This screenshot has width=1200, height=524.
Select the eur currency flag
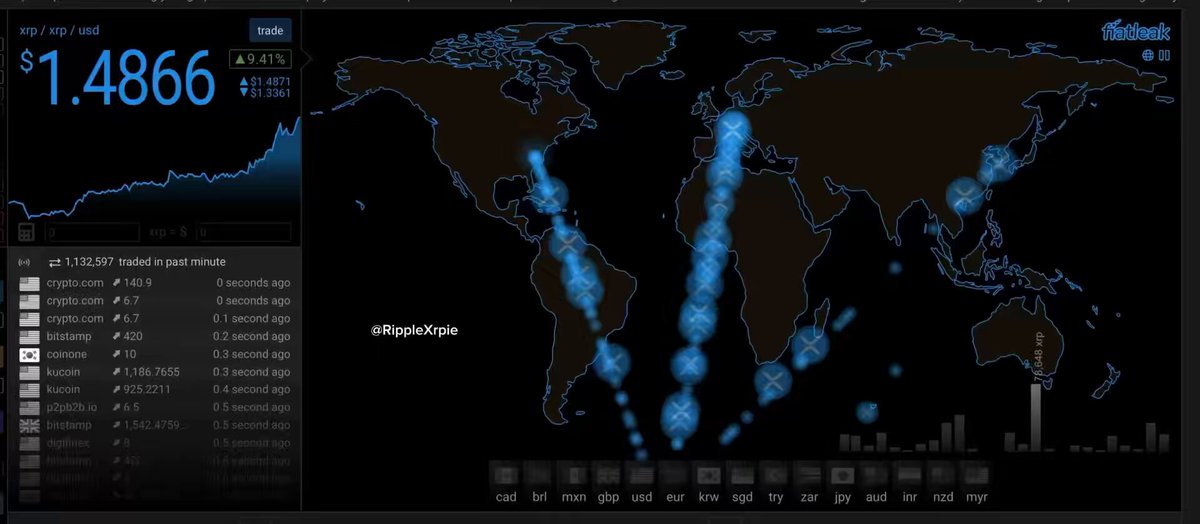pyautogui.click(x=675, y=475)
